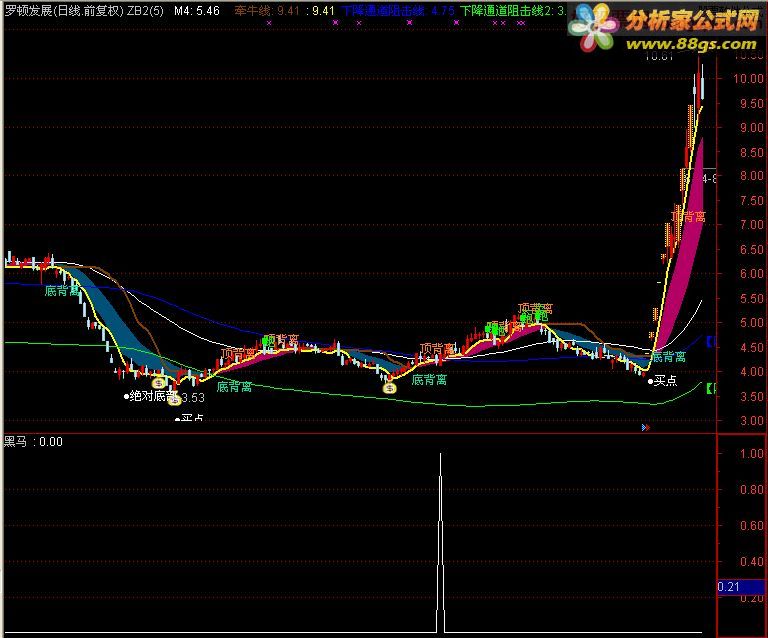This screenshot has width=768, height=638.
Task: Click the 5.50 price axis label
Action: tap(751, 299)
